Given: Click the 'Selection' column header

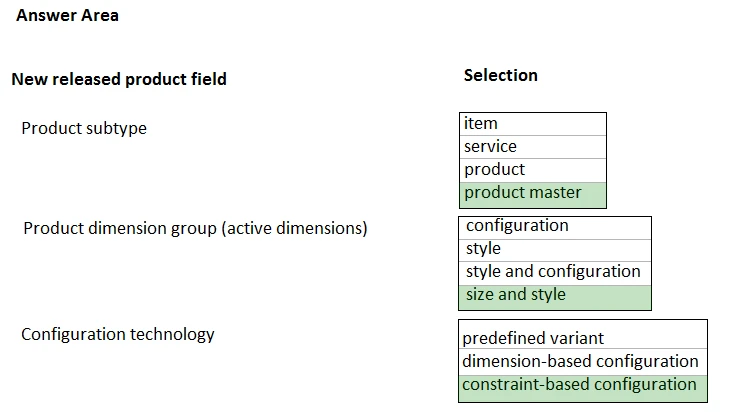Looking at the screenshot, I should click(500, 76).
